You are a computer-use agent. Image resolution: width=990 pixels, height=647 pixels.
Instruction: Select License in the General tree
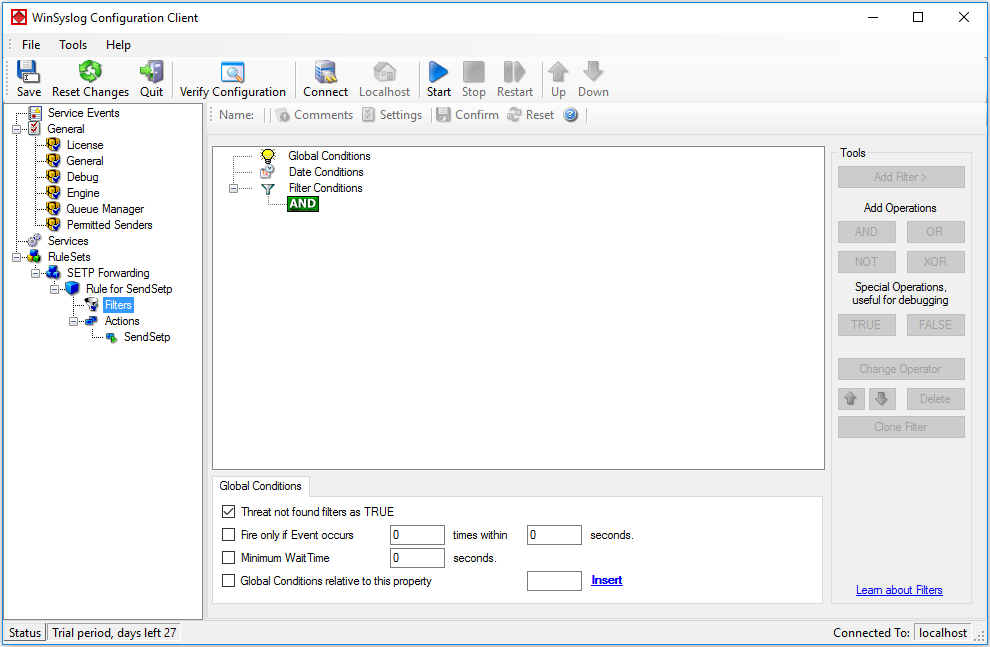pos(85,145)
